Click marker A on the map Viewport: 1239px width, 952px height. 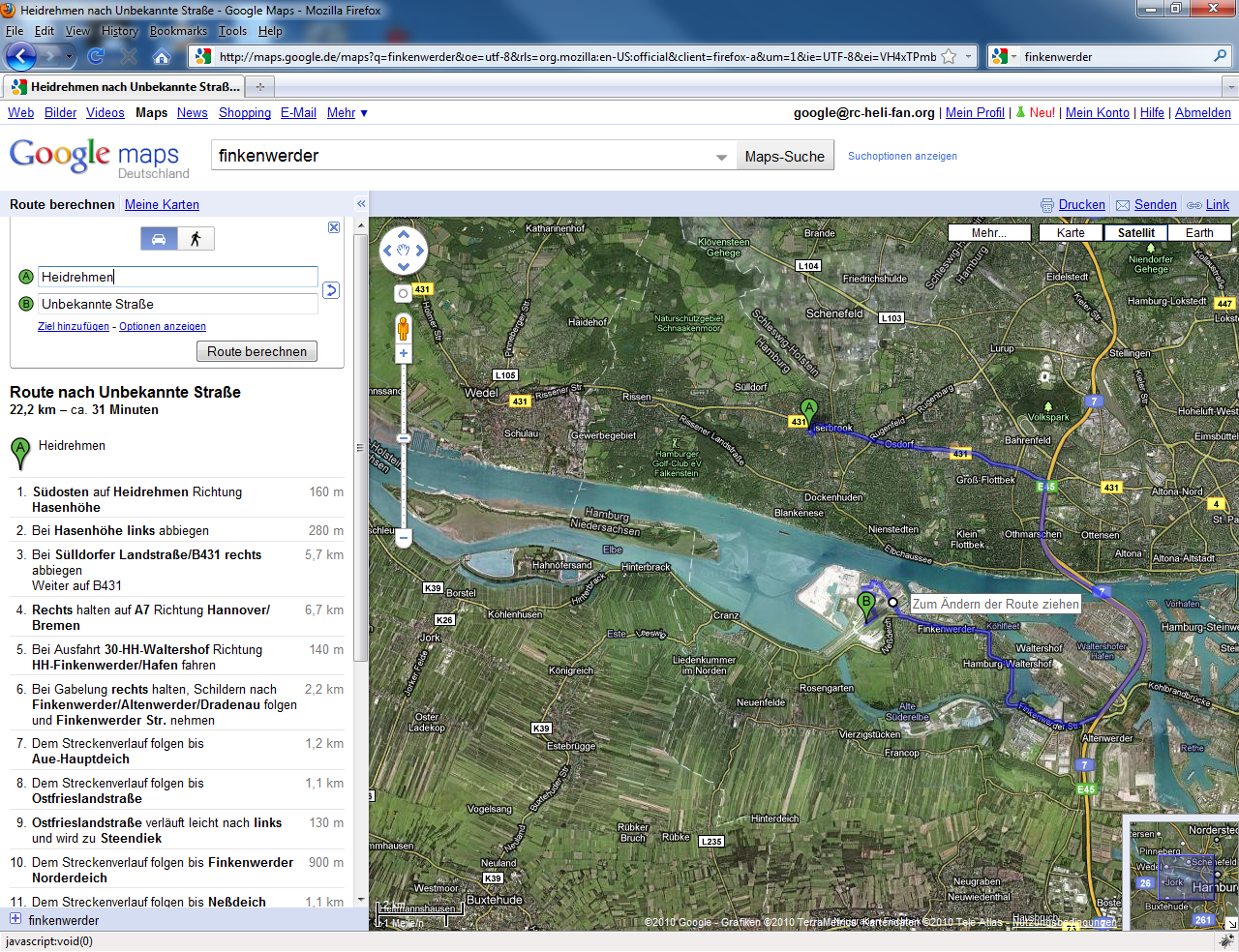tap(809, 412)
